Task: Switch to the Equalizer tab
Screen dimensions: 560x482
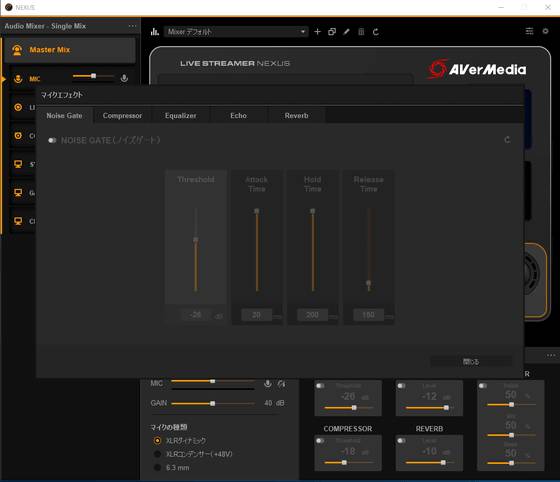Action: pos(180,116)
